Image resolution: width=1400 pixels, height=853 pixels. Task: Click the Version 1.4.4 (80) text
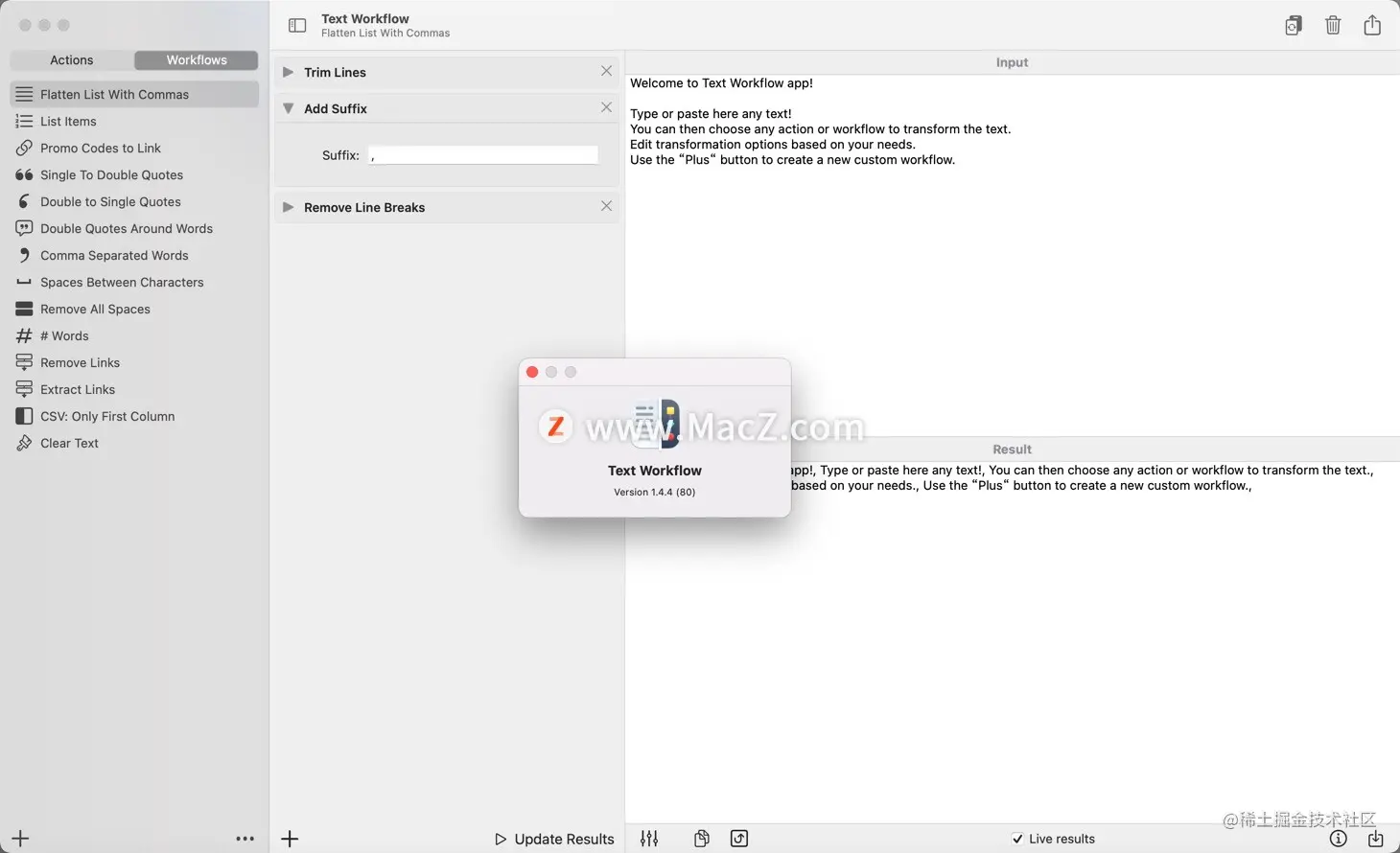[x=655, y=492]
